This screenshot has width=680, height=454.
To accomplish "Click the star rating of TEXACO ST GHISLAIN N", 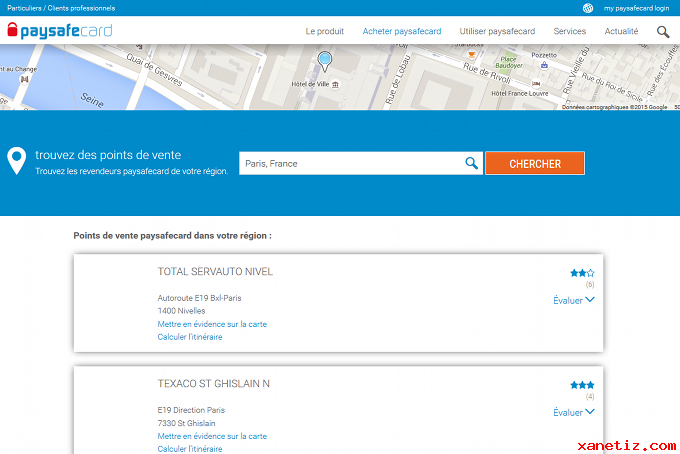I will click(582, 385).
